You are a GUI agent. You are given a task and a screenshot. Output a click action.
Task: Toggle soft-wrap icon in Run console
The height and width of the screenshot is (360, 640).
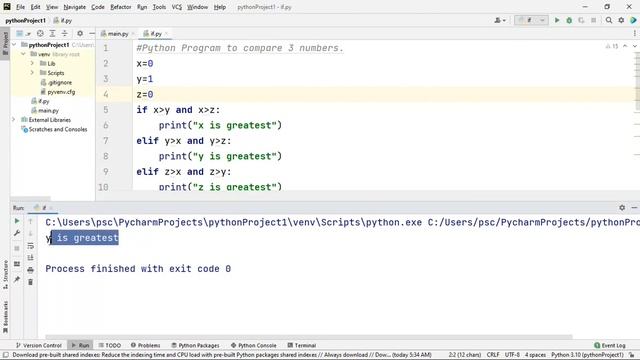tap(31, 246)
